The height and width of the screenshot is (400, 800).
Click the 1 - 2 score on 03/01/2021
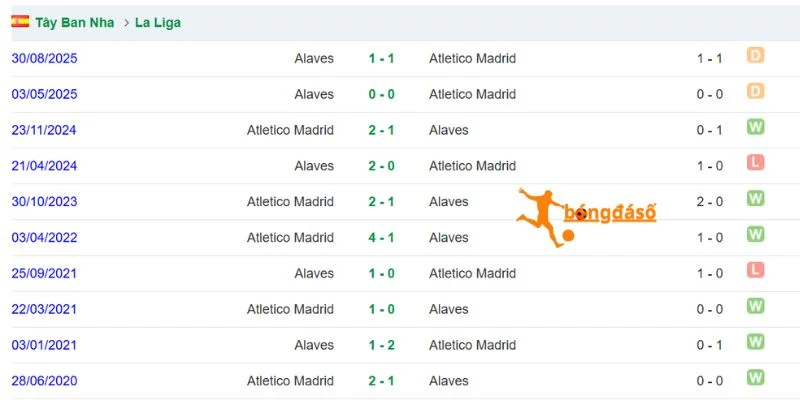pyautogui.click(x=382, y=345)
